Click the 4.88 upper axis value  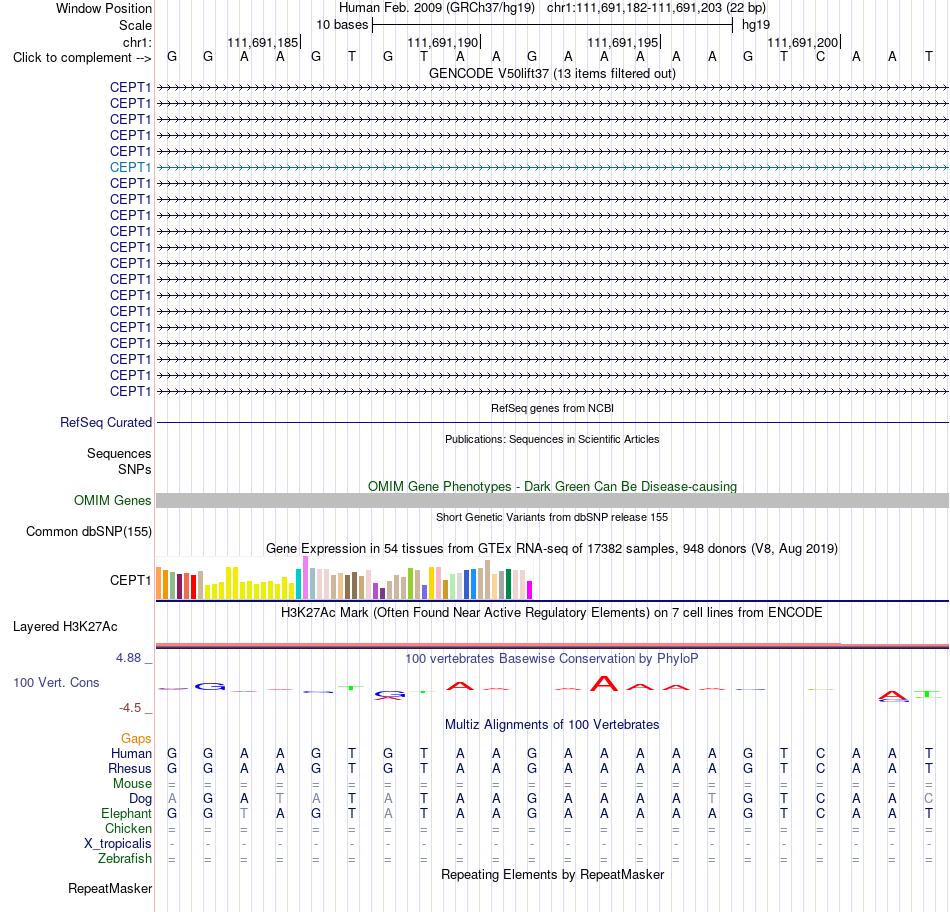tap(128, 658)
